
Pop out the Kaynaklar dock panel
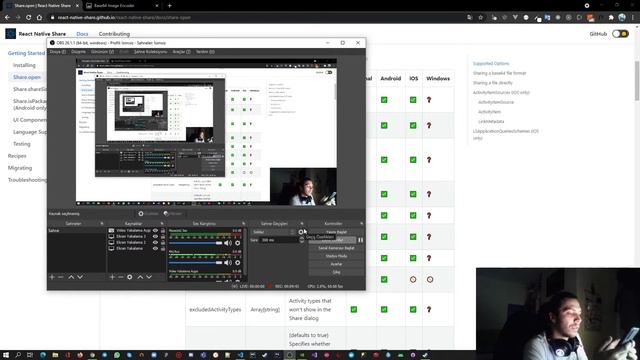[x=162, y=224]
